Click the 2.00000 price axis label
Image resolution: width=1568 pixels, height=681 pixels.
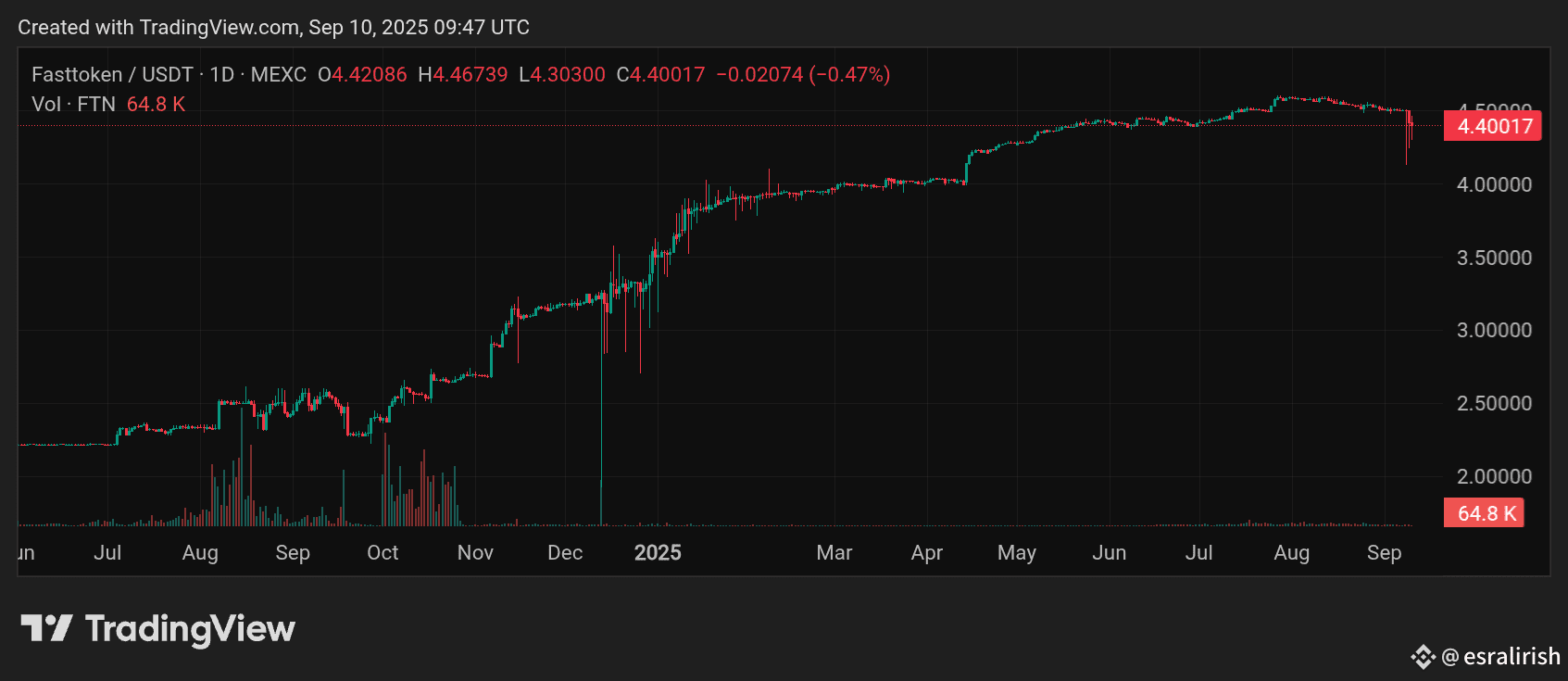[x=1494, y=476]
